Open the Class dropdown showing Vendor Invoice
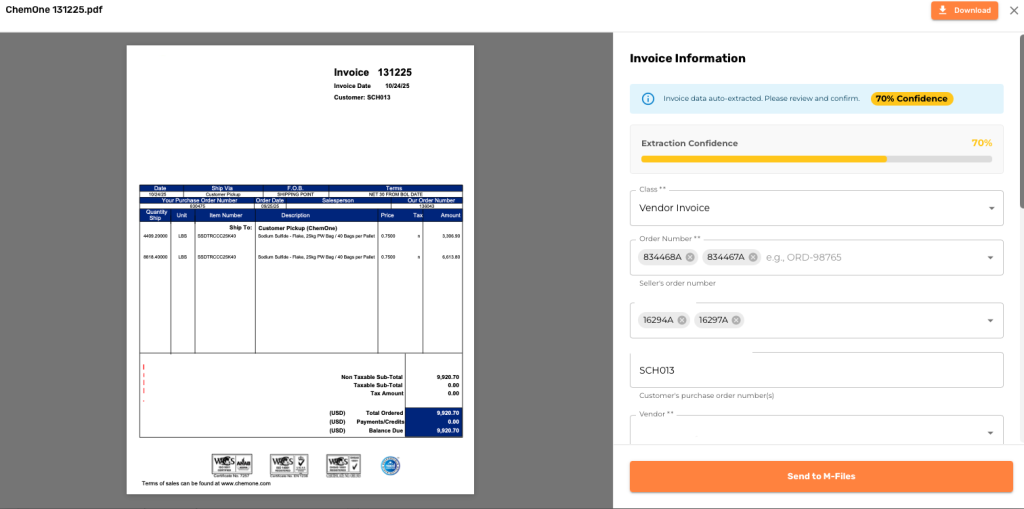Viewport: 1024px width, 509px height. [990, 208]
